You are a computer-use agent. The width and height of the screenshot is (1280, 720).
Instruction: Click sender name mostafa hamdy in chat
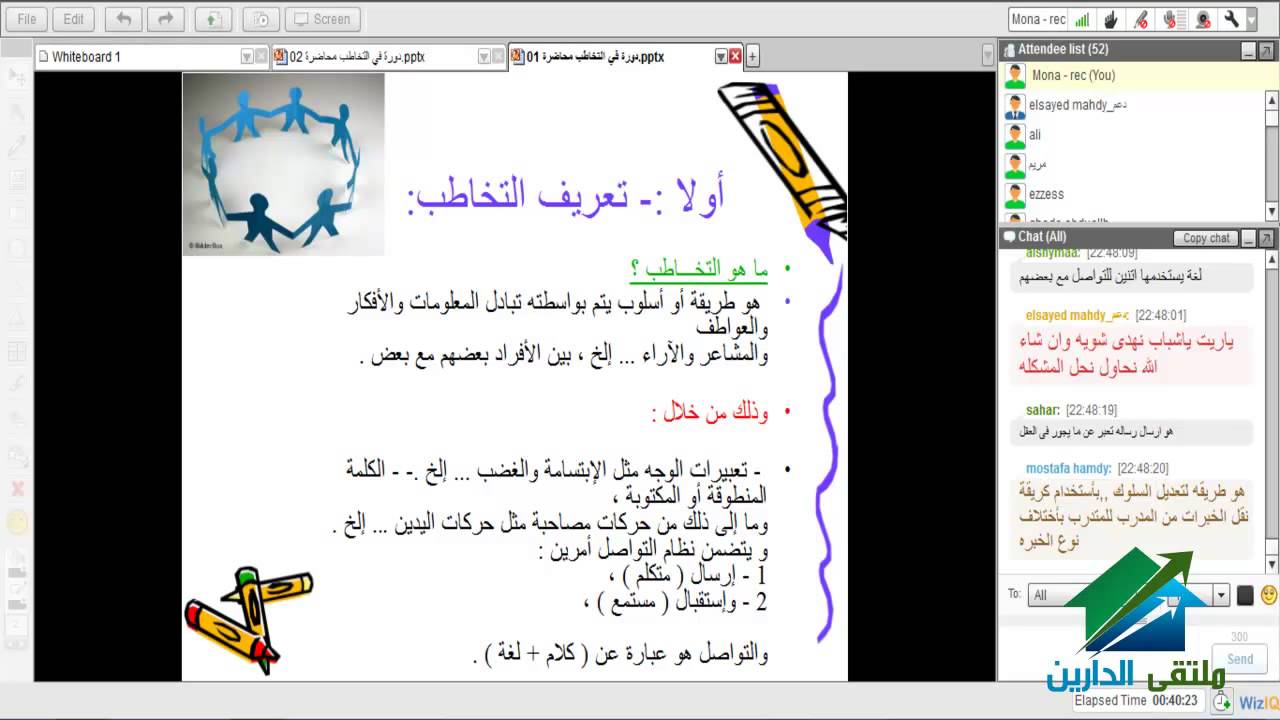coord(1068,468)
